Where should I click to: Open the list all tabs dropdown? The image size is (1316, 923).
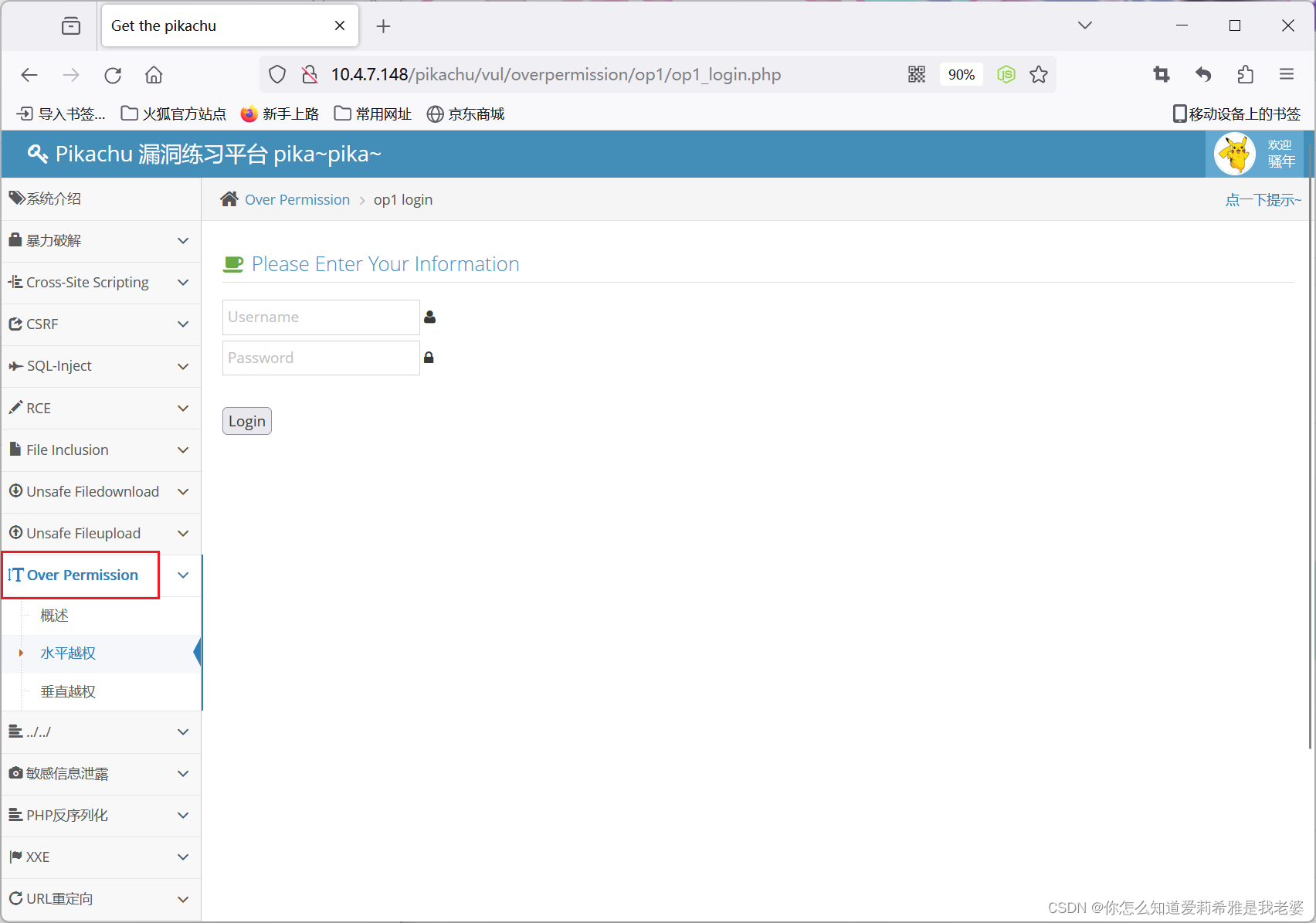[x=1085, y=25]
